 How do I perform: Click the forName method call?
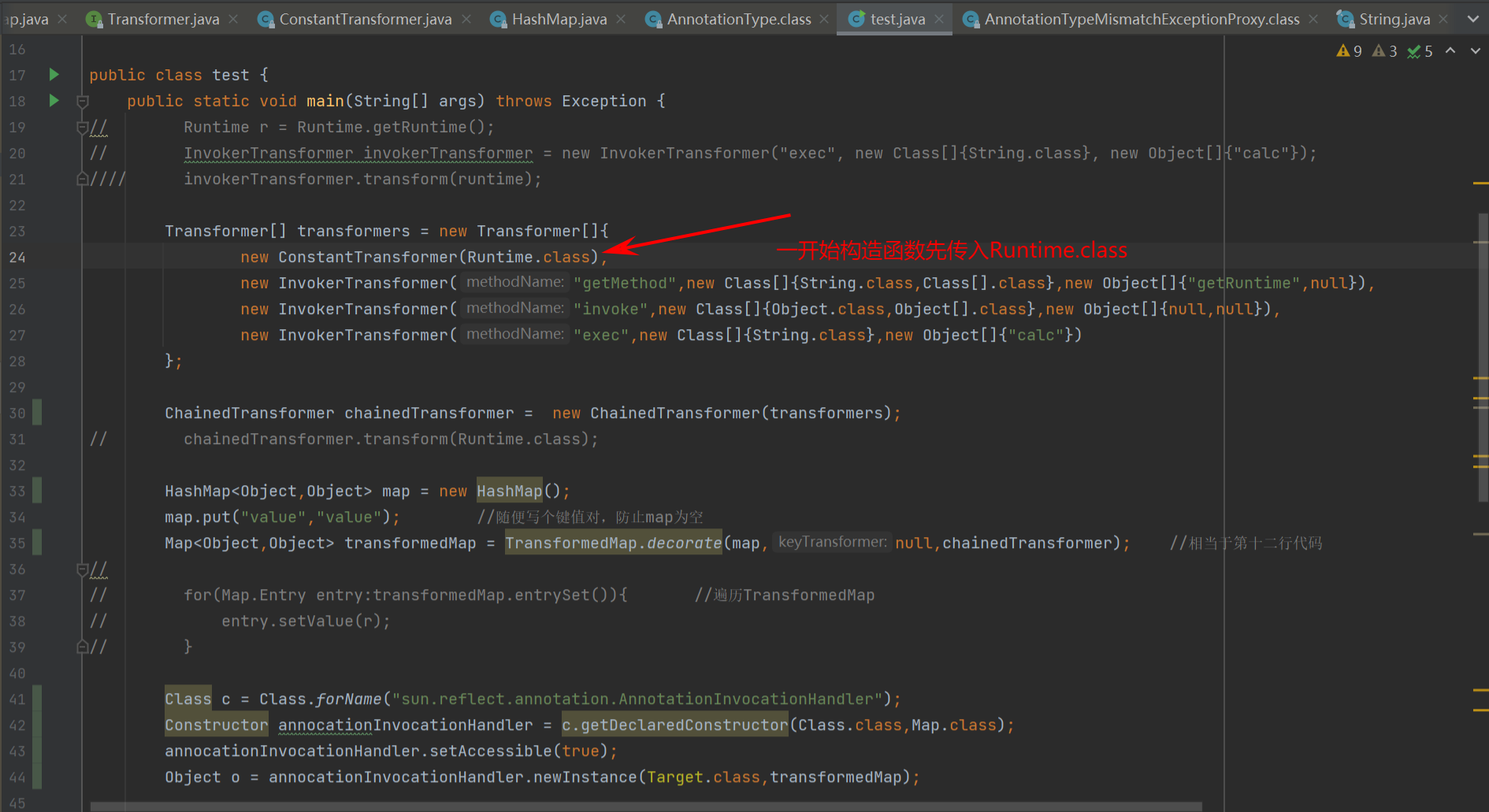[349, 699]
